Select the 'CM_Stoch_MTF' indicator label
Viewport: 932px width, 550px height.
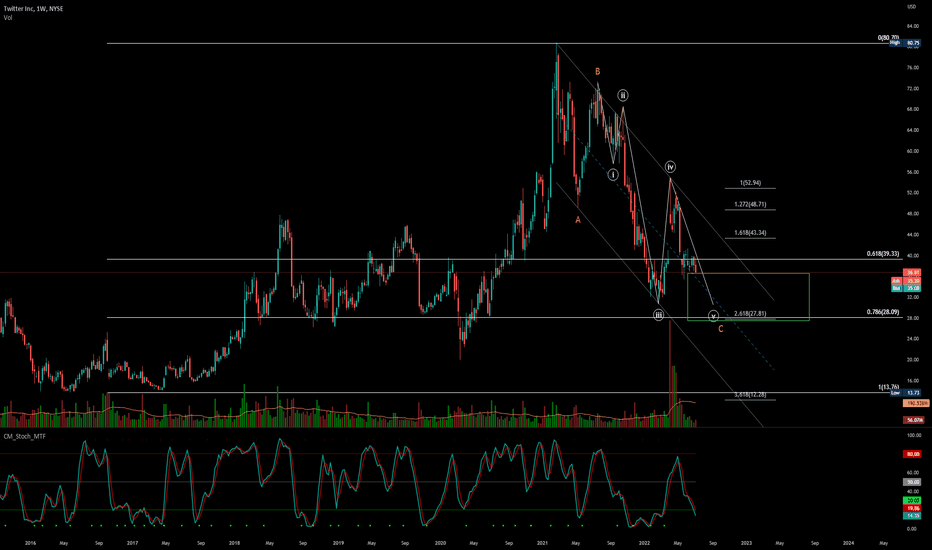tap(24, 436)
